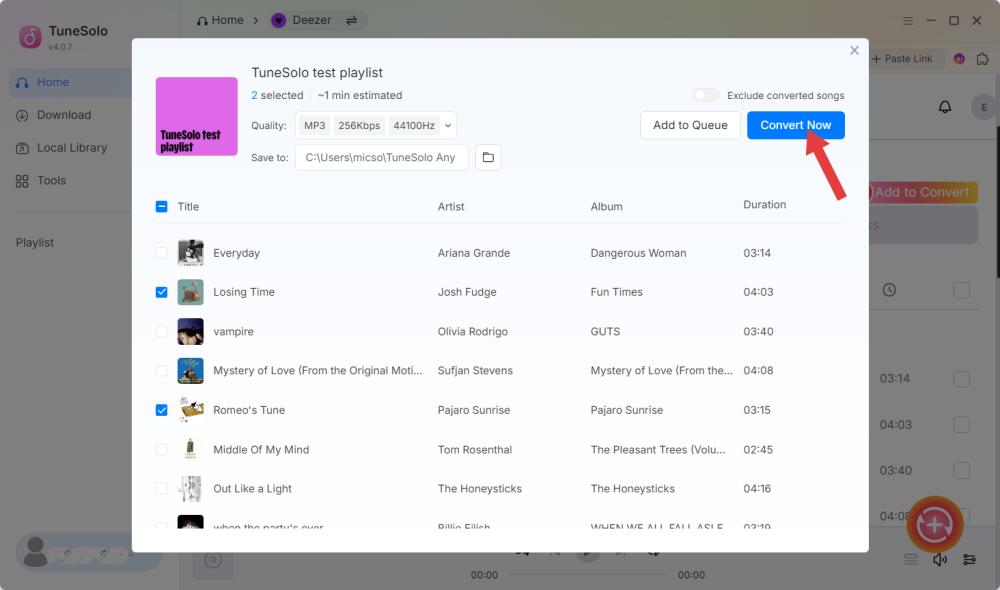
Task: Click the red floating add-to-convert icon
Action: (x=934, y=525)
